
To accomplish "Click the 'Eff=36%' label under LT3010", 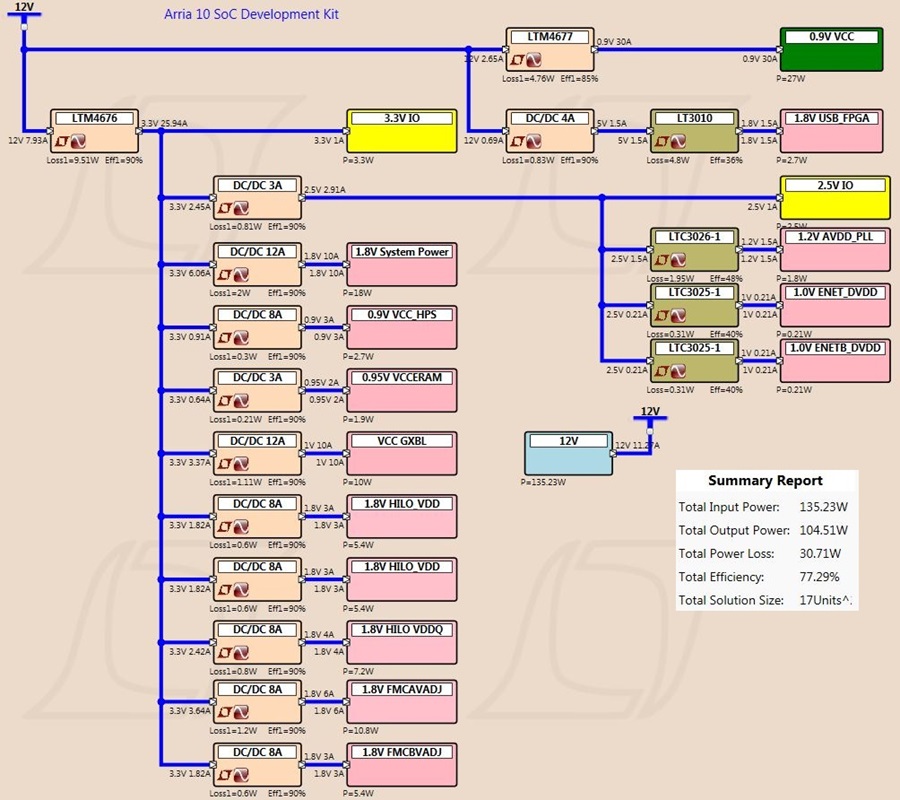I will (726, 161).
